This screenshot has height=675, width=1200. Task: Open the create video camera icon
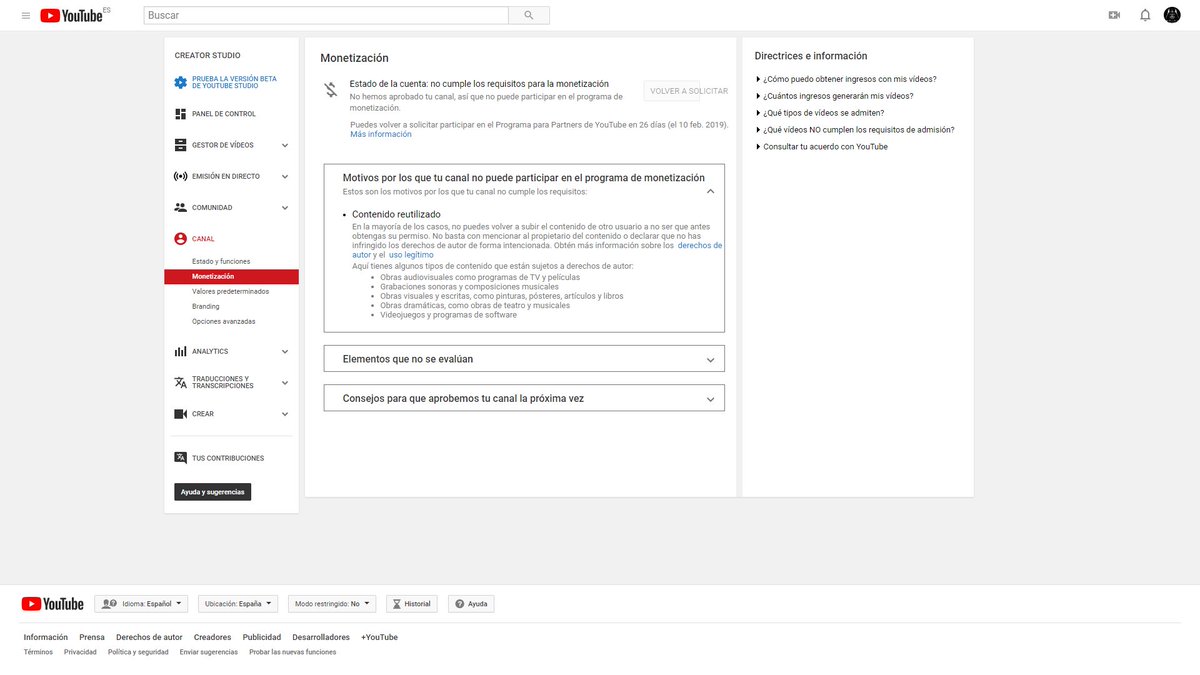coord(1114,15)
